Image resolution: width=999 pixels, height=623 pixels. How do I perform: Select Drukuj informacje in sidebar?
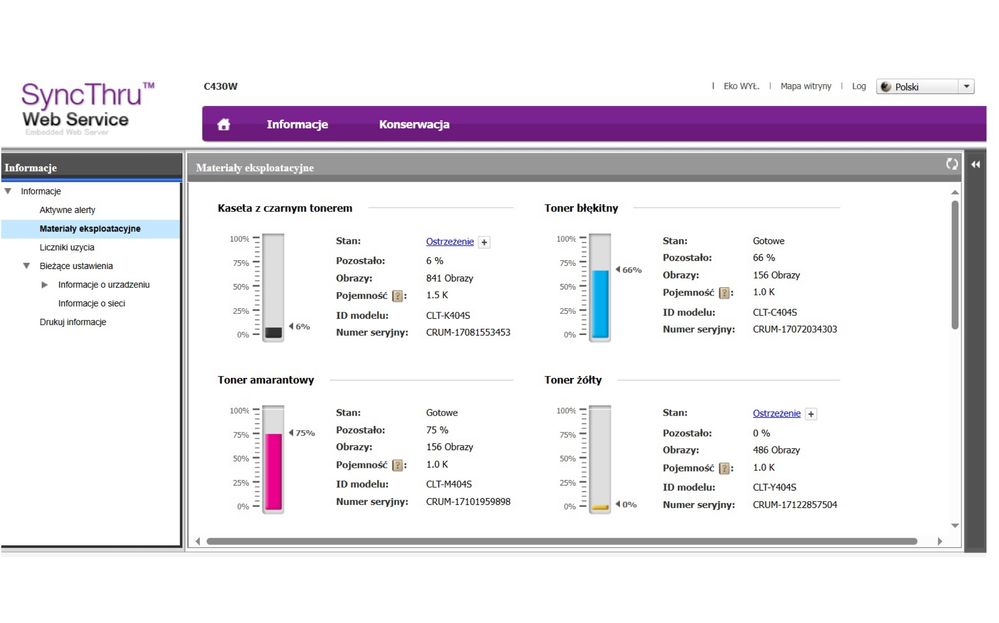coord(73,322)
